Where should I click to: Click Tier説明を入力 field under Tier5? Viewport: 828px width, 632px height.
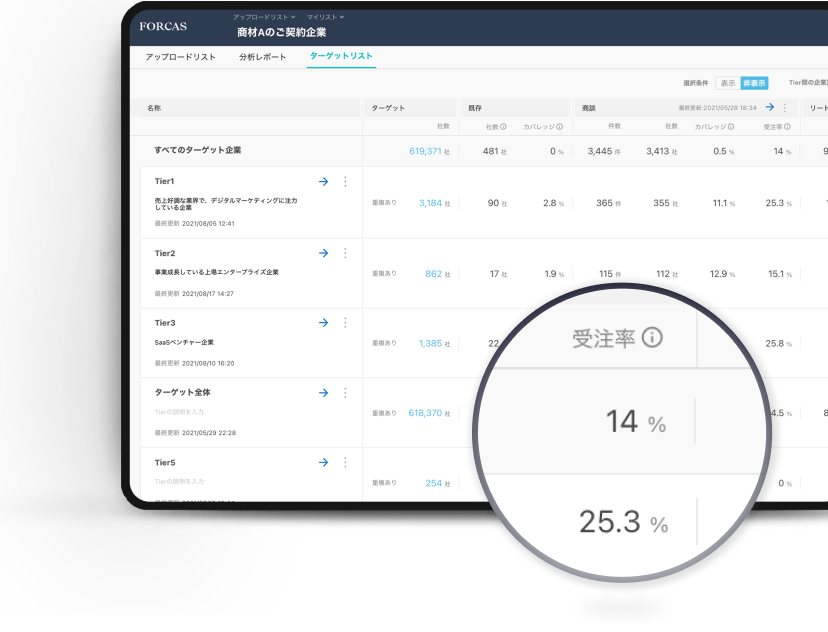pyautogui.click(x=179, y=482)
